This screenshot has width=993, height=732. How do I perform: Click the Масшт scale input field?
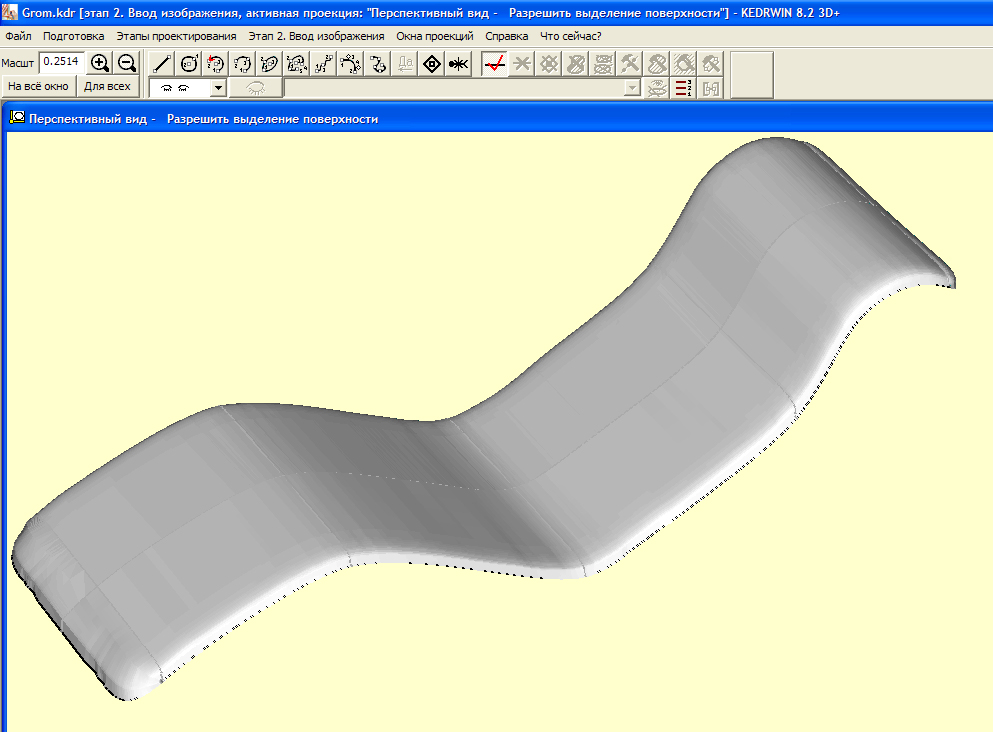(61, 62)
